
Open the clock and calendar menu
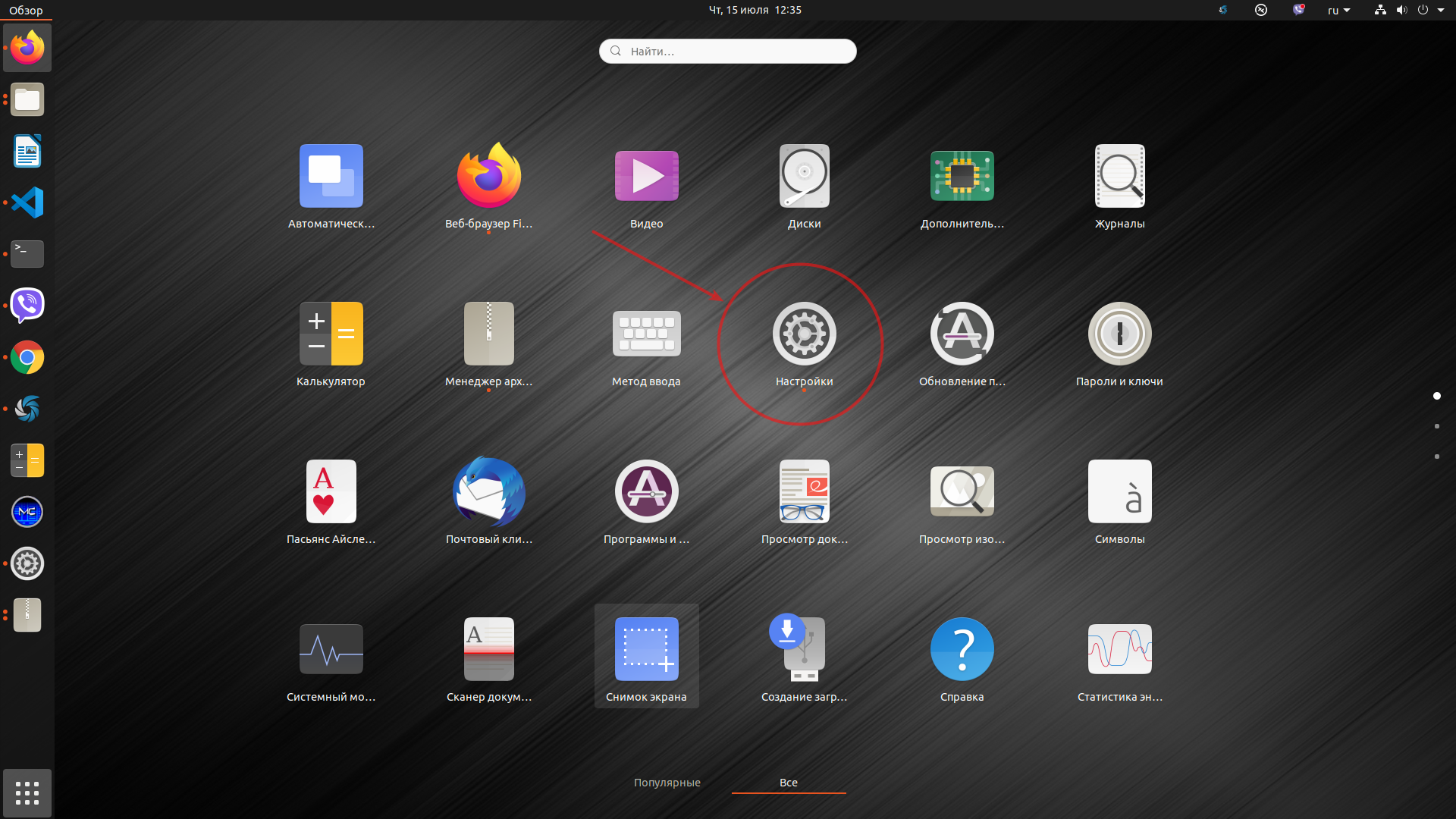coord(755,11)
